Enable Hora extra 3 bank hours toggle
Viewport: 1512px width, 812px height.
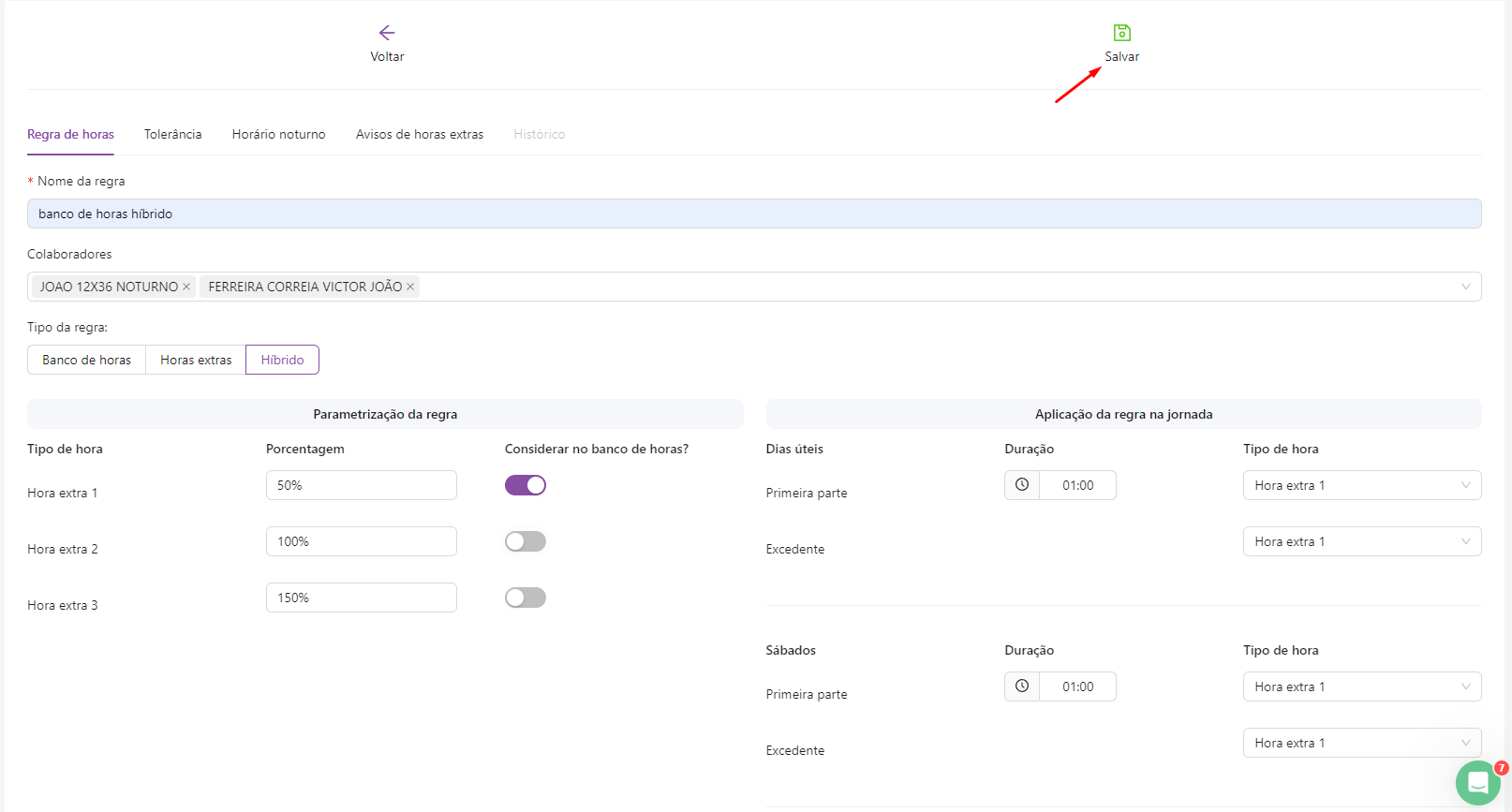(x=526, y=598)
